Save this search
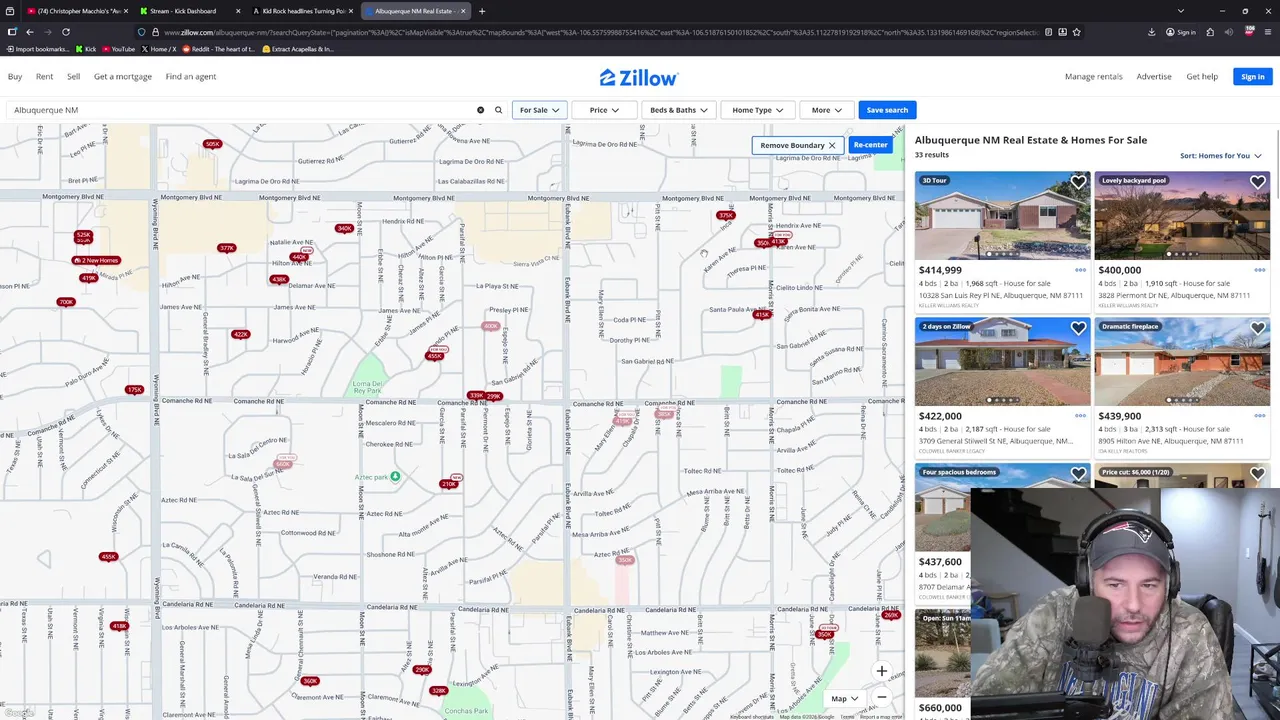This screenshot has width=1280, height=720. point(887,110)
